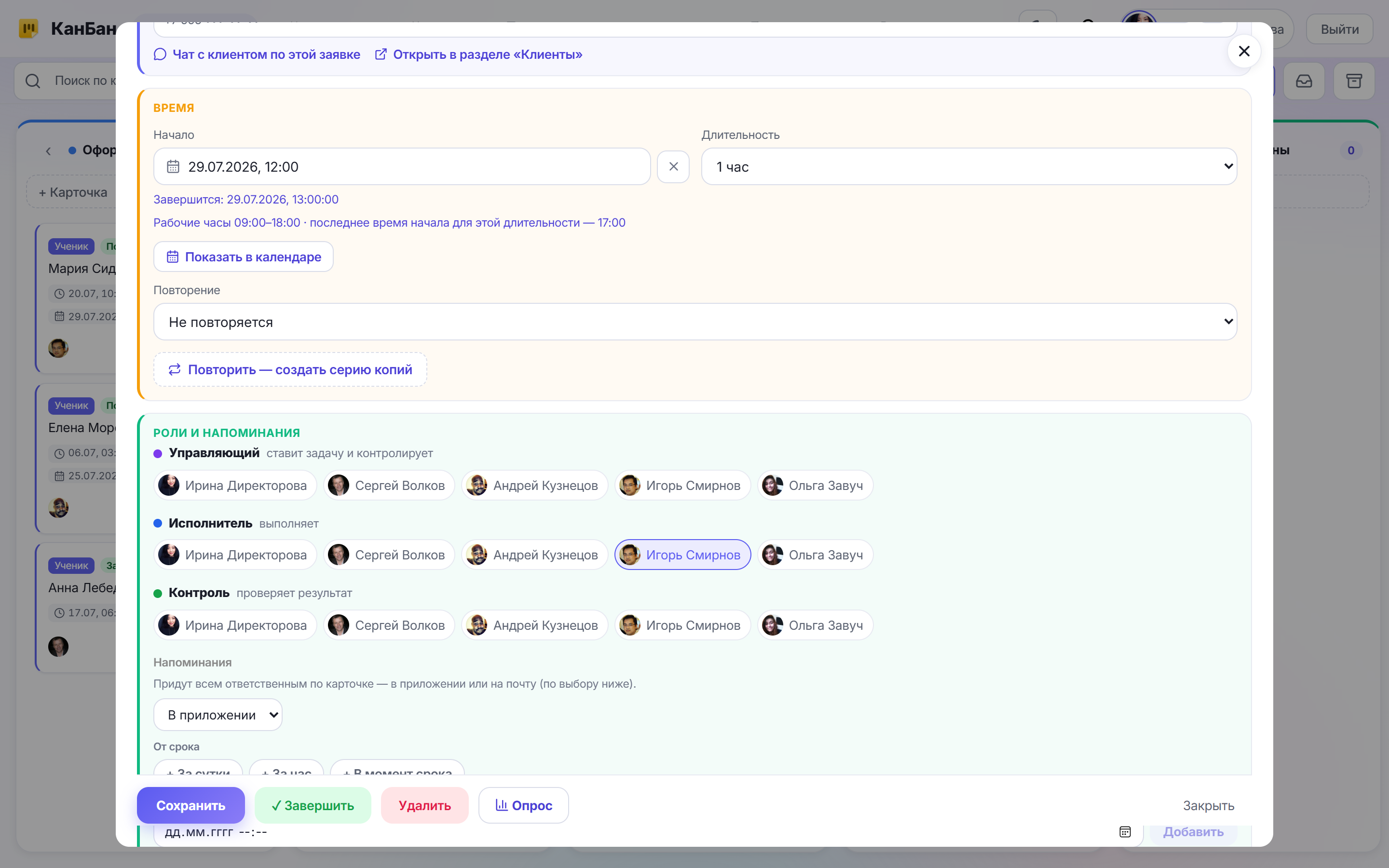
Task: Open the archive box icon in top bar
Action: tap(1354, 81)
